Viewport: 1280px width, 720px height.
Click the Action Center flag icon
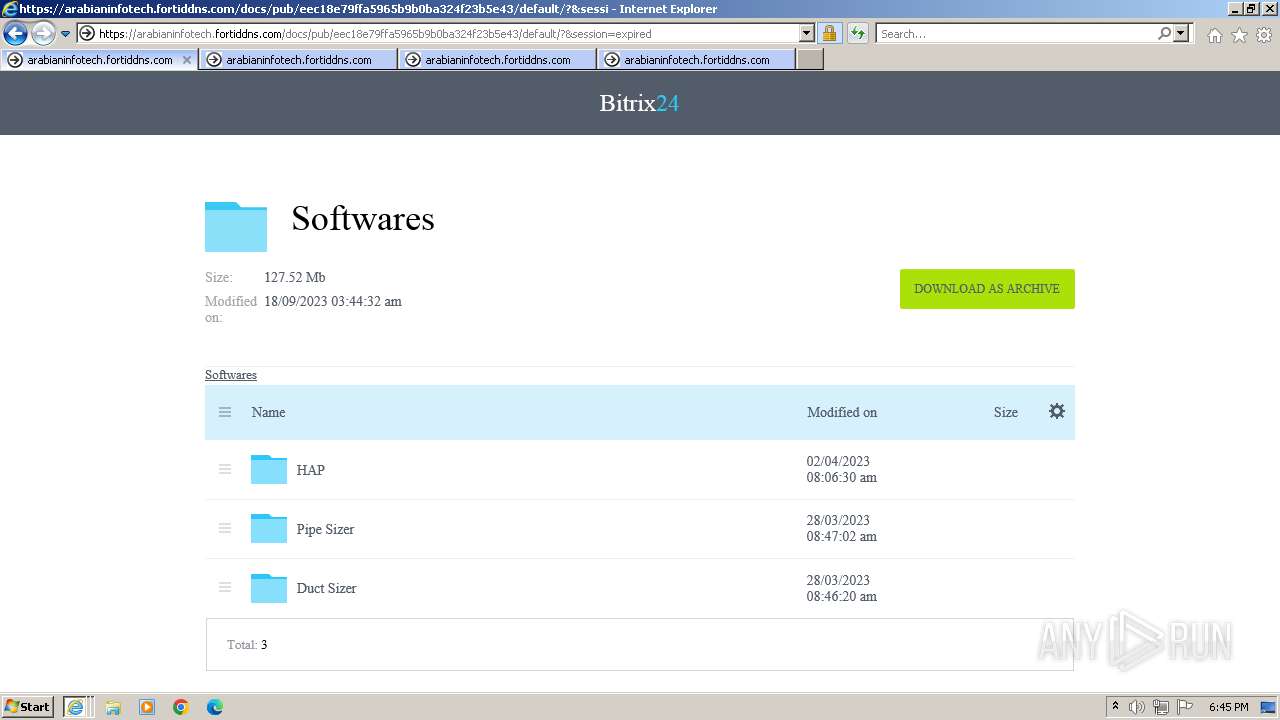point(1184,707)
